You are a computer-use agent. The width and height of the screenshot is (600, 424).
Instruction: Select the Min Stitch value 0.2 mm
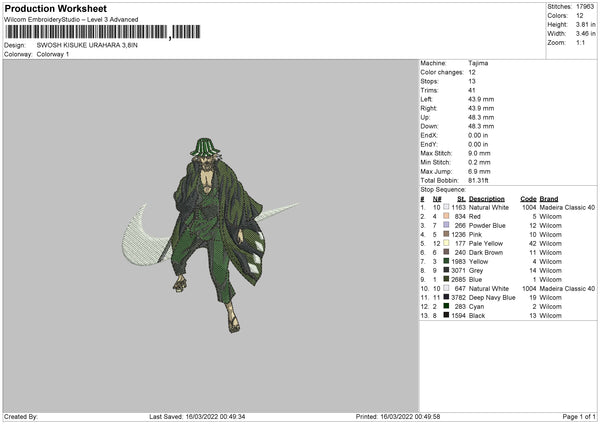pyautogui.click(x=479, y=162)
